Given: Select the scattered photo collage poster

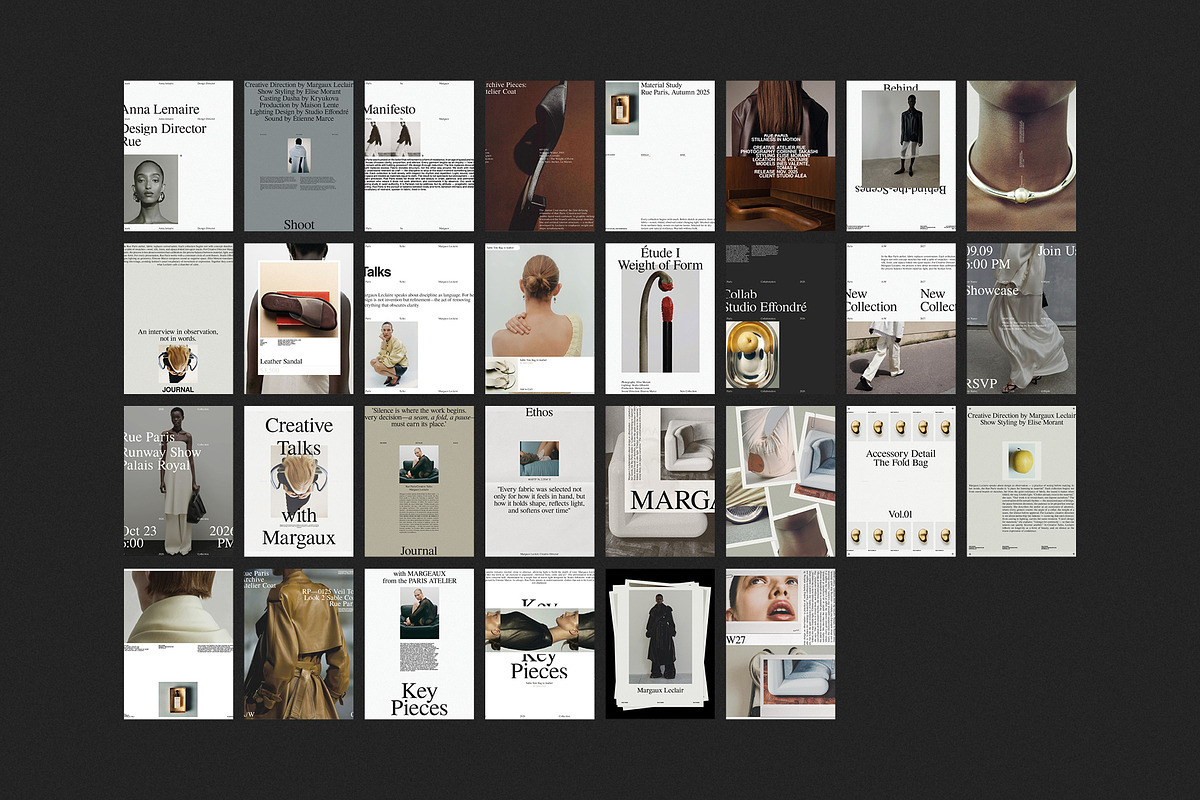Looking at the screenshot, I should click(780, 481).
